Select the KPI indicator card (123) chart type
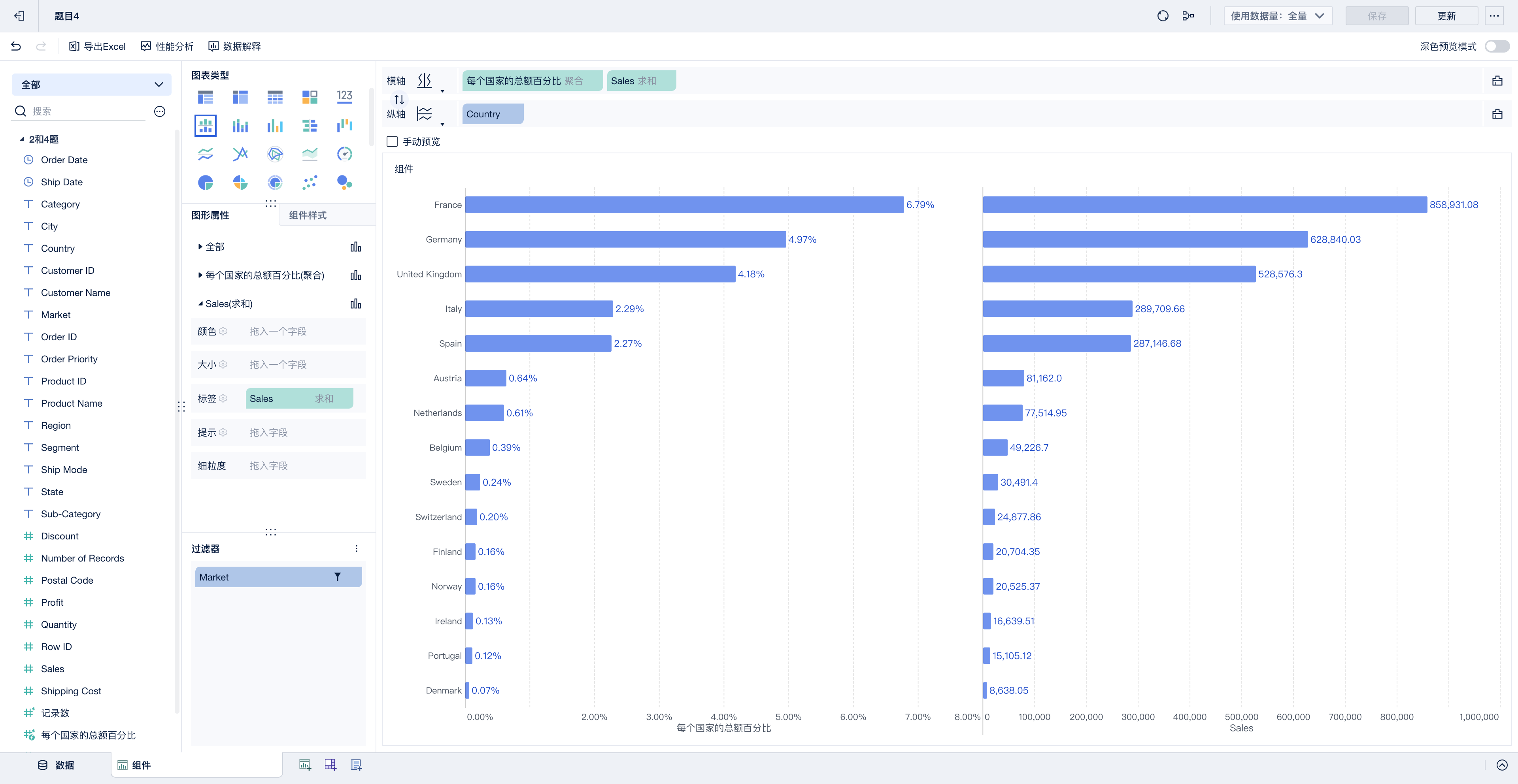The height and width of the screenshot is (784, 1518). pyautogui.click(x=344, y=96)
